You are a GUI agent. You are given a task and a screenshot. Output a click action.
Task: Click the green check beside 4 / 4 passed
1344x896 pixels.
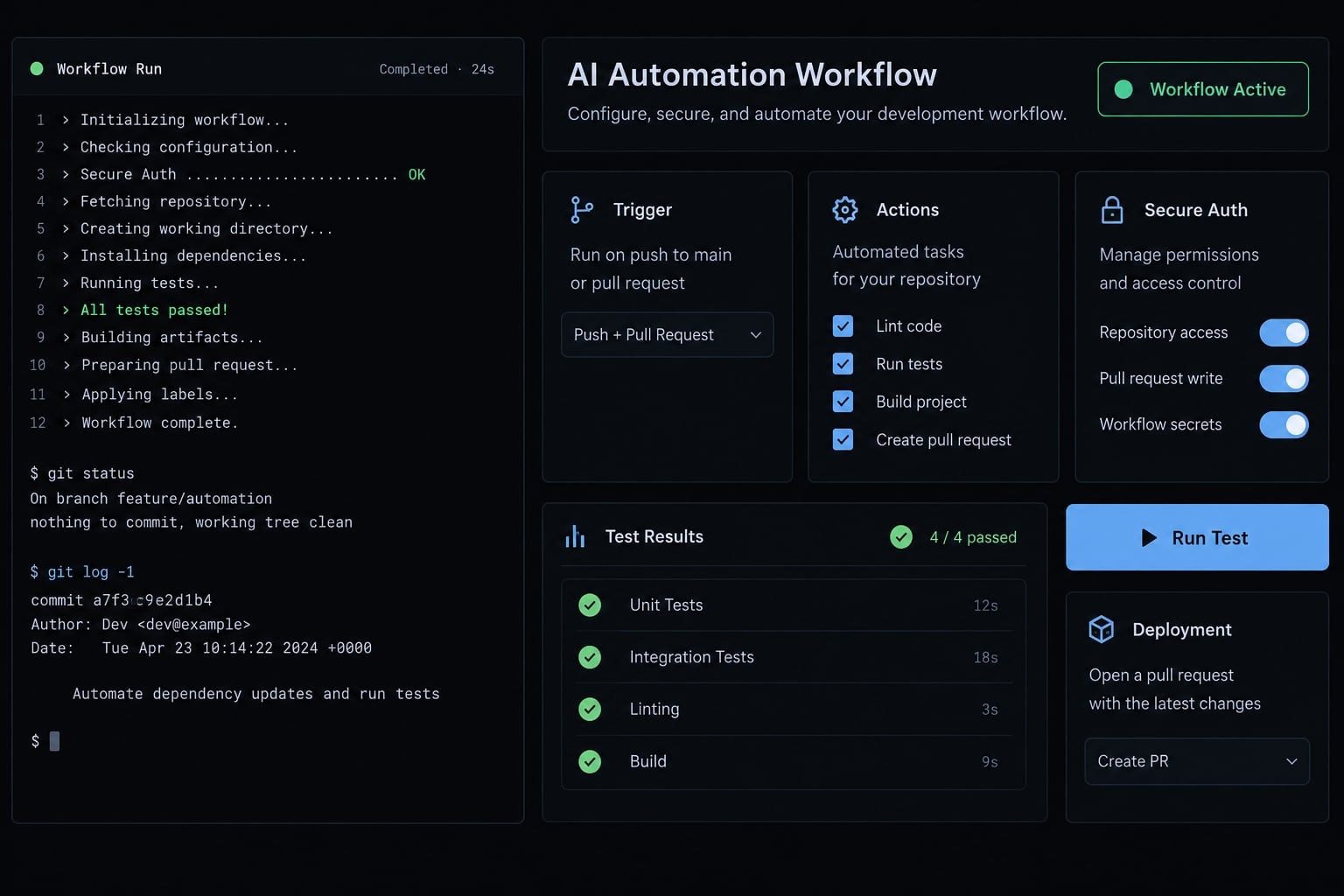coord(901,536)
